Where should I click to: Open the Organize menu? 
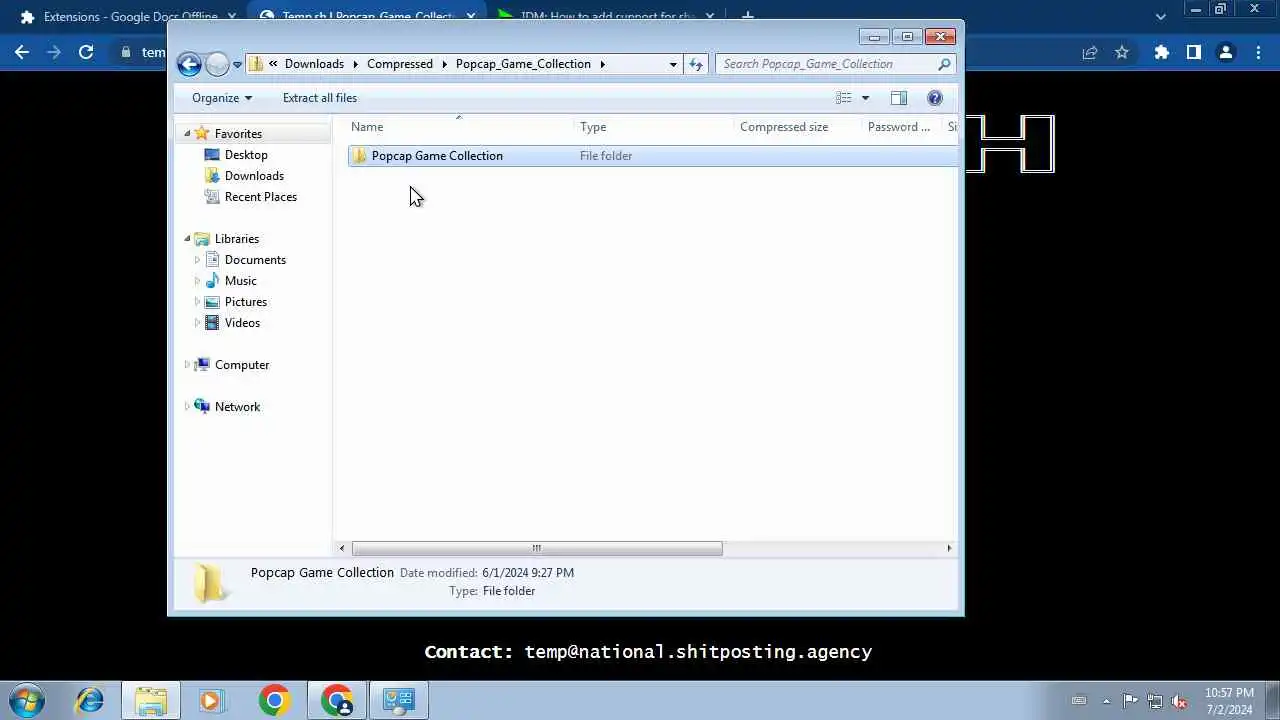coord(222,98)
